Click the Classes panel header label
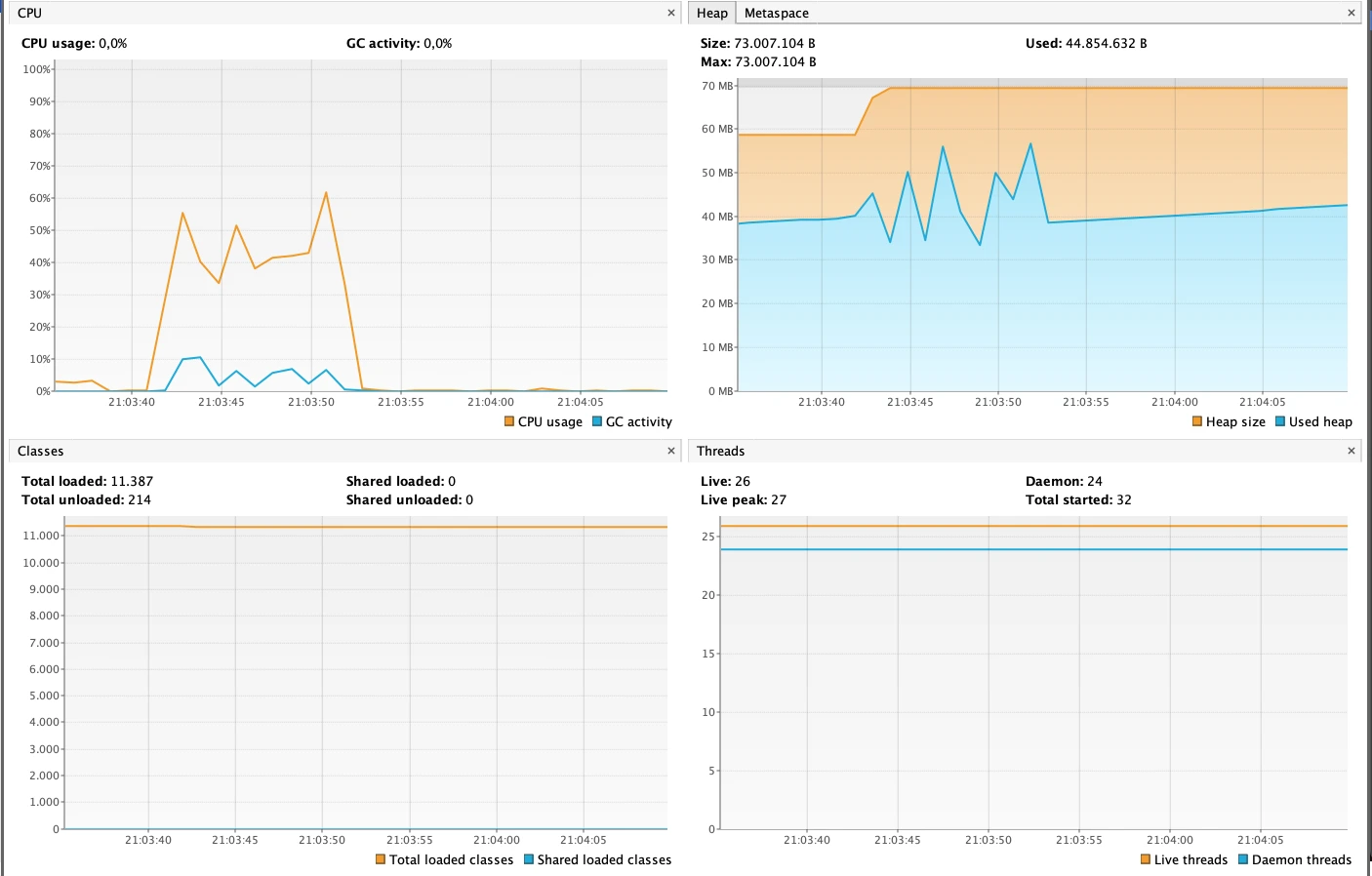 41,451
